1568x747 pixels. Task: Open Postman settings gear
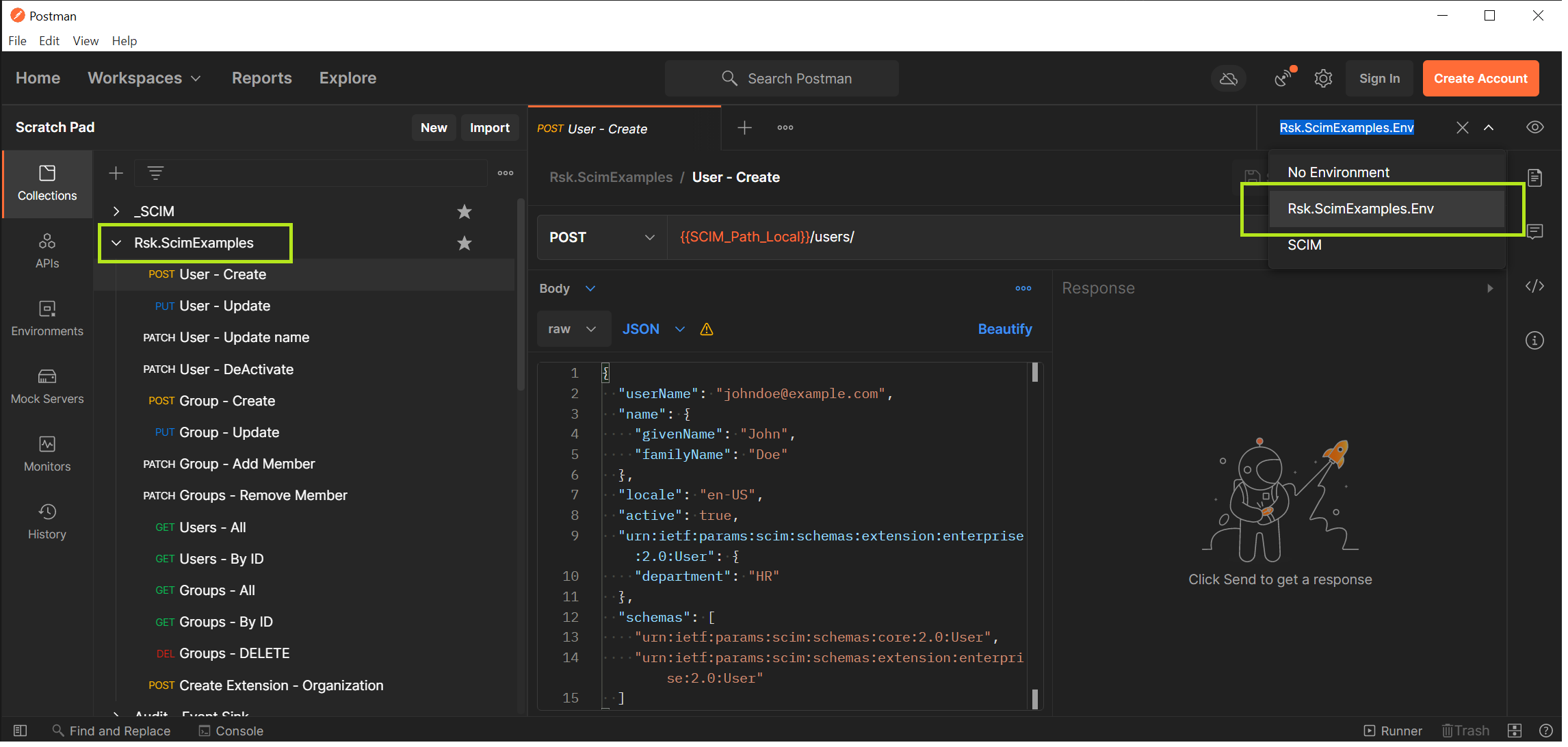point(1324,79)
